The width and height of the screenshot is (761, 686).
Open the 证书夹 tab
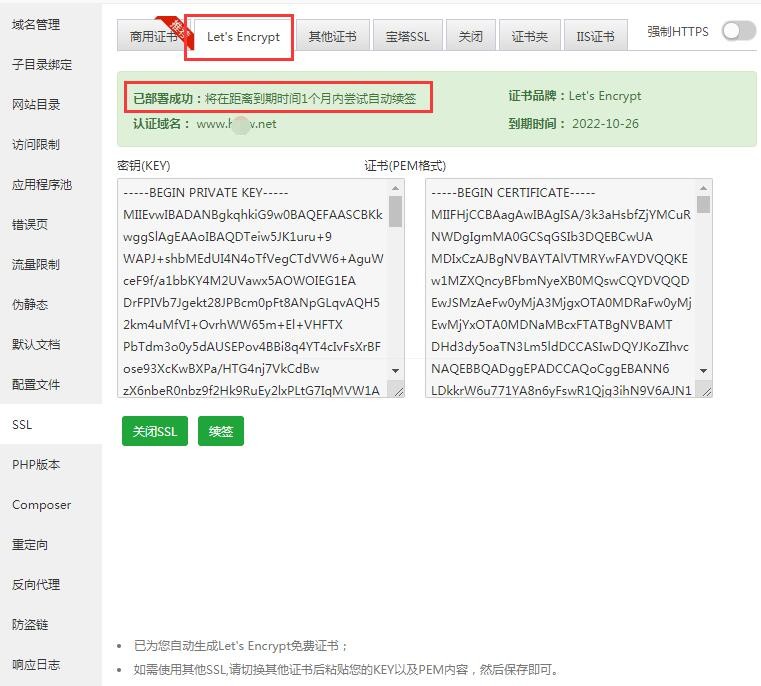coord(529,37)
